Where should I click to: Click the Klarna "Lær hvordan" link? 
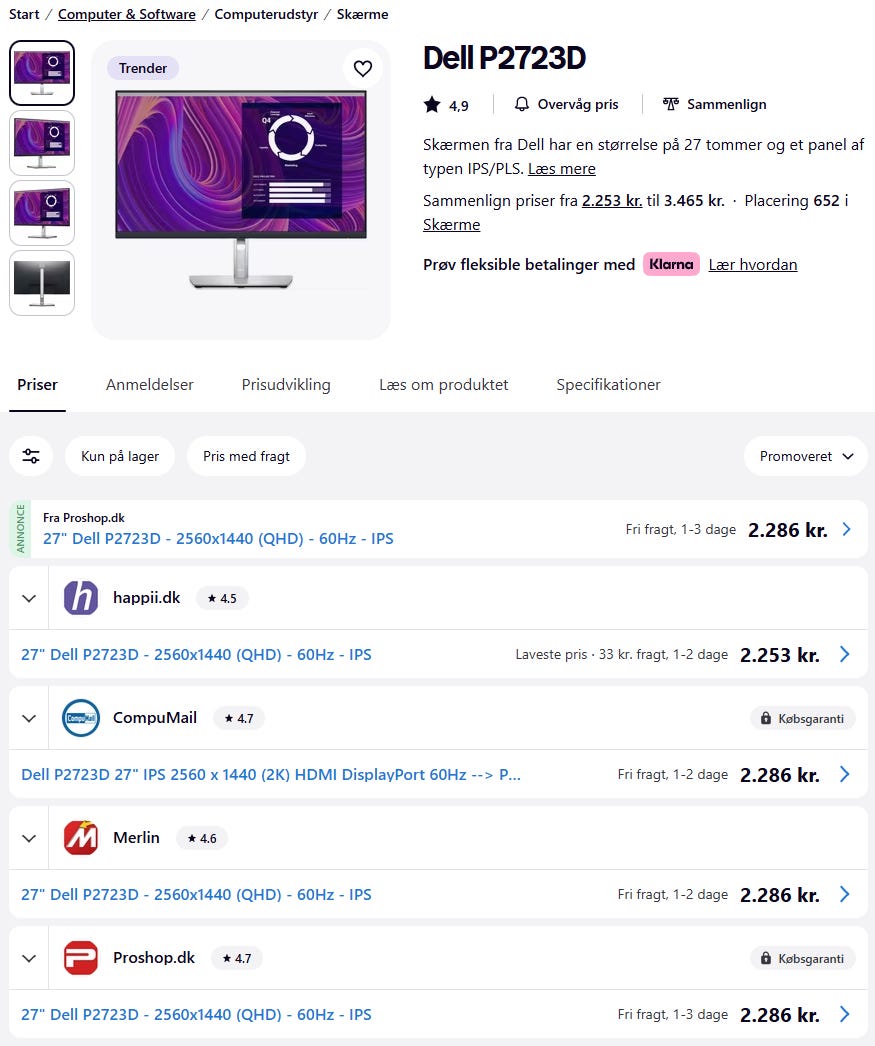(x=752, y=265)
